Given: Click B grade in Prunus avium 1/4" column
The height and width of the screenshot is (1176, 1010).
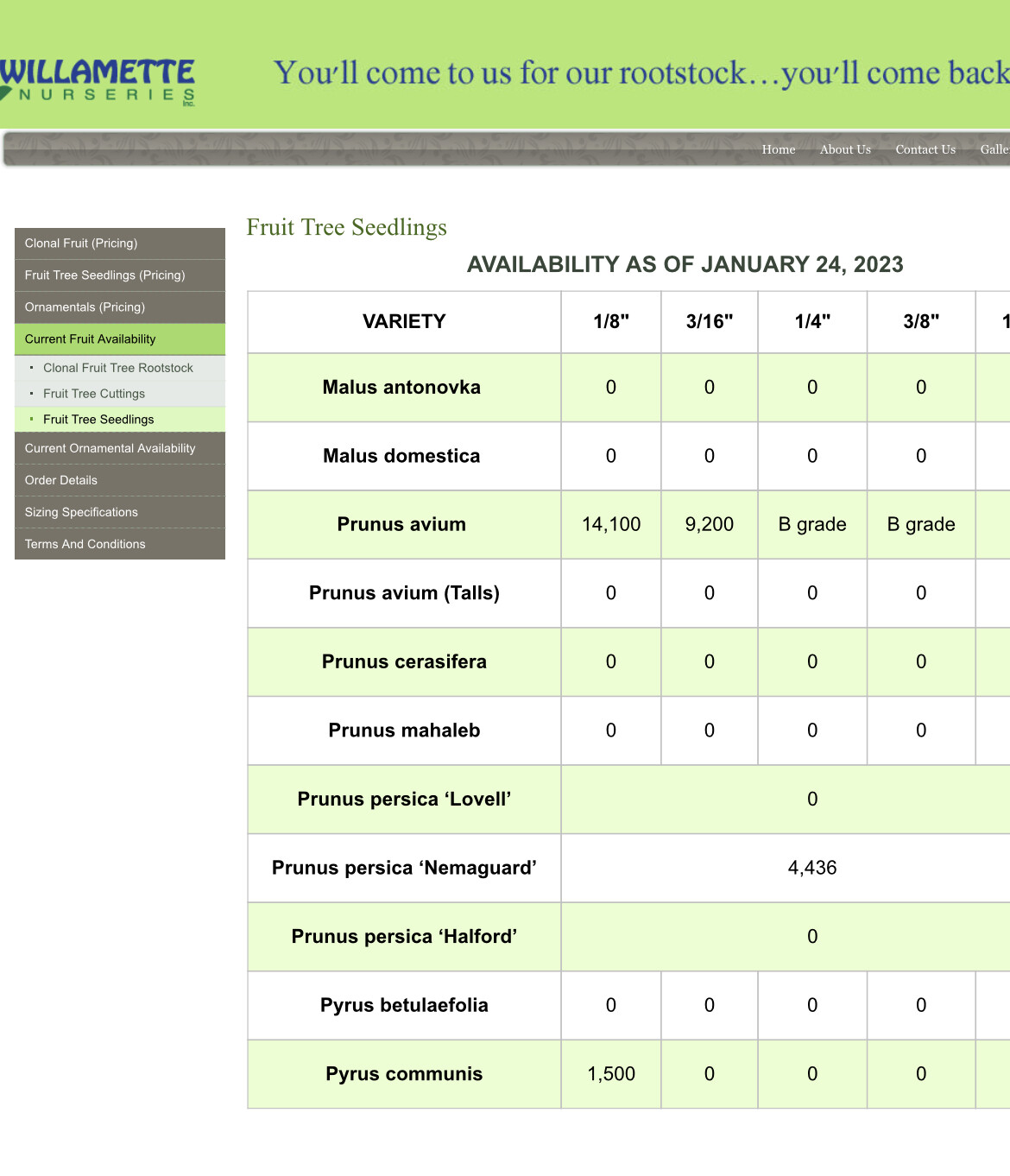Looking at the screenshot, I should point(812,525).
